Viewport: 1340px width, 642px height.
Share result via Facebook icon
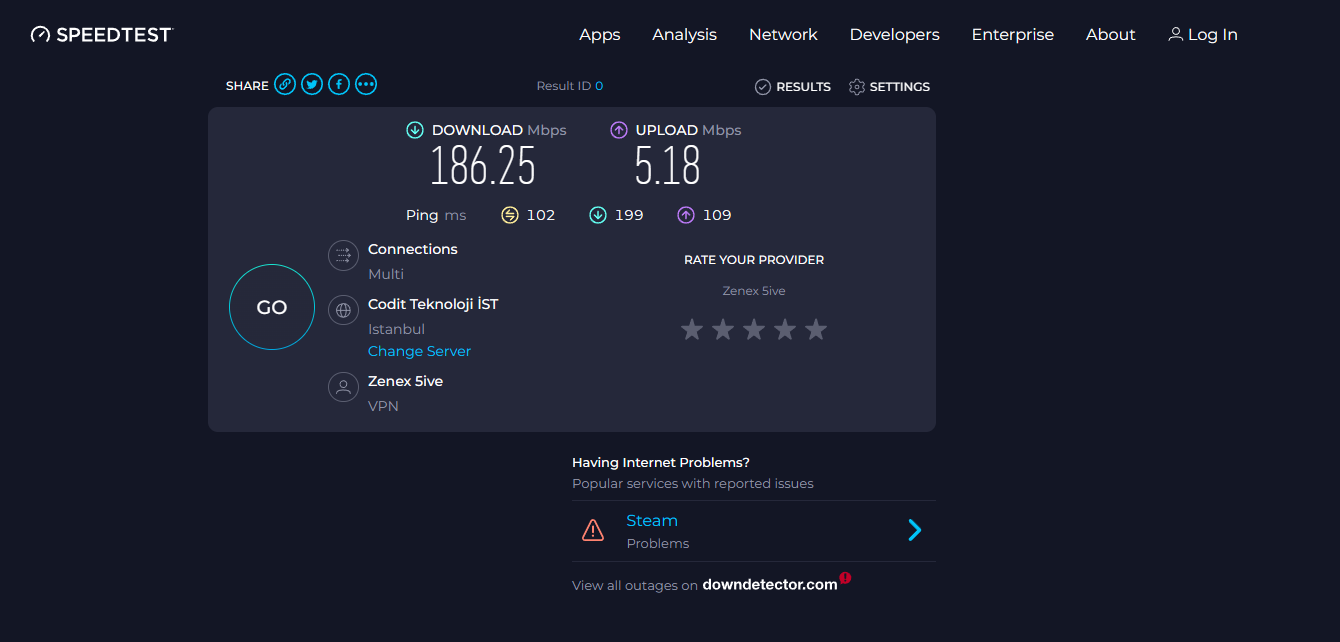click(339, 85)
